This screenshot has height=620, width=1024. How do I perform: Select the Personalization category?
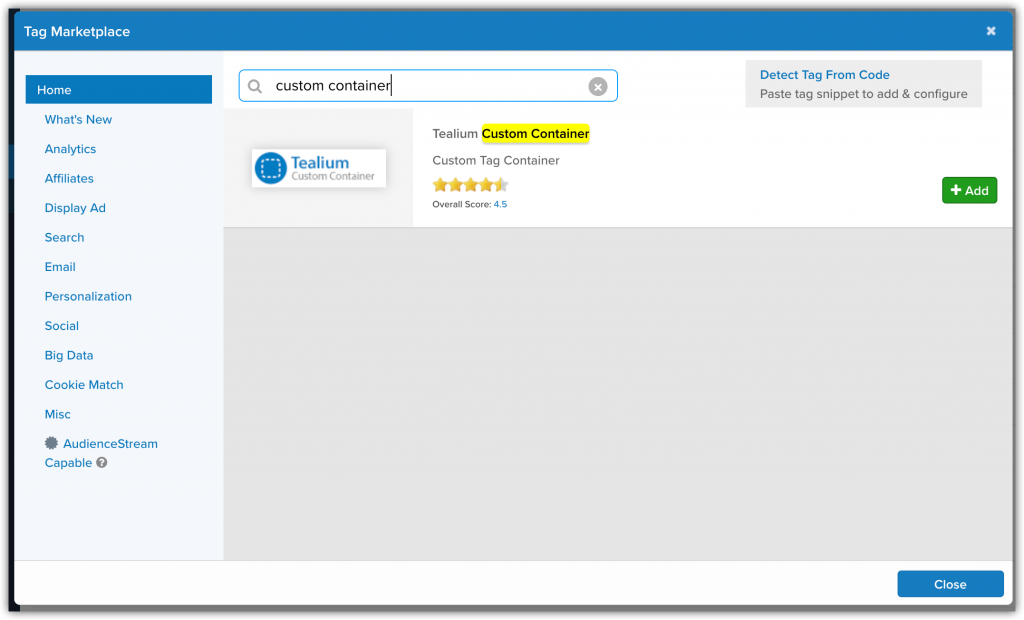pos(88,296)
